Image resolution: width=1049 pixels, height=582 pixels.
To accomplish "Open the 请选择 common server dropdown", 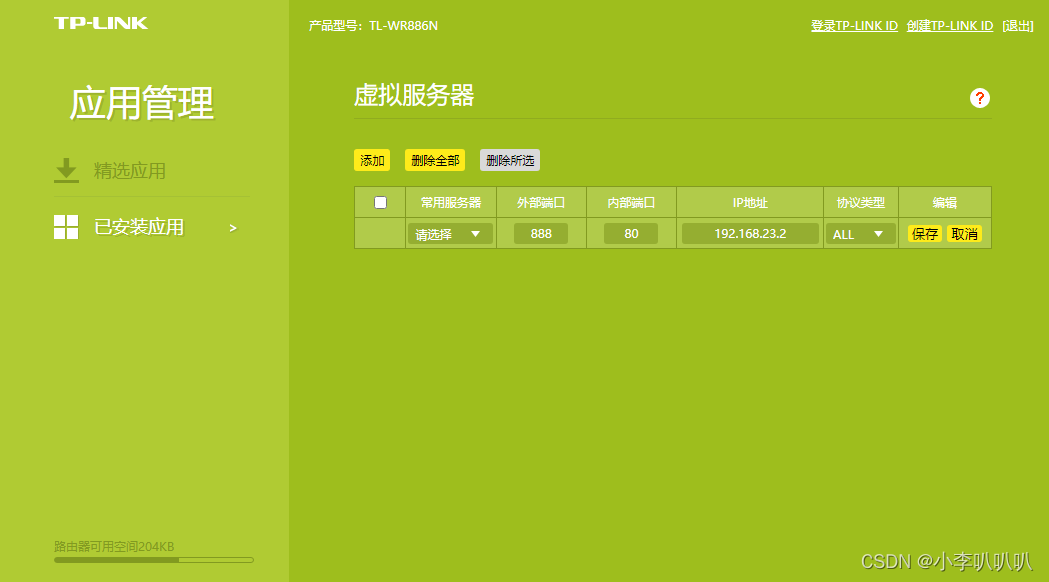I will click(x=449, y=233).
